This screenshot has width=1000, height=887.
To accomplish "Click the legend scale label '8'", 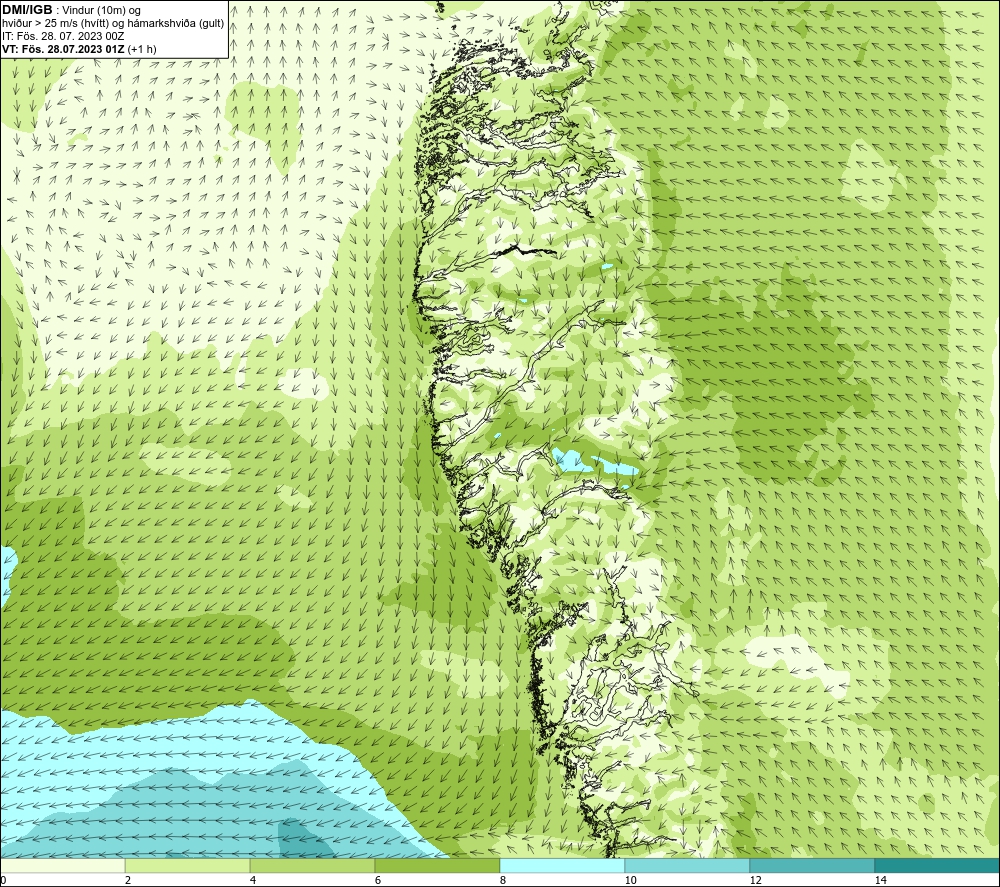I will (503, 880).
